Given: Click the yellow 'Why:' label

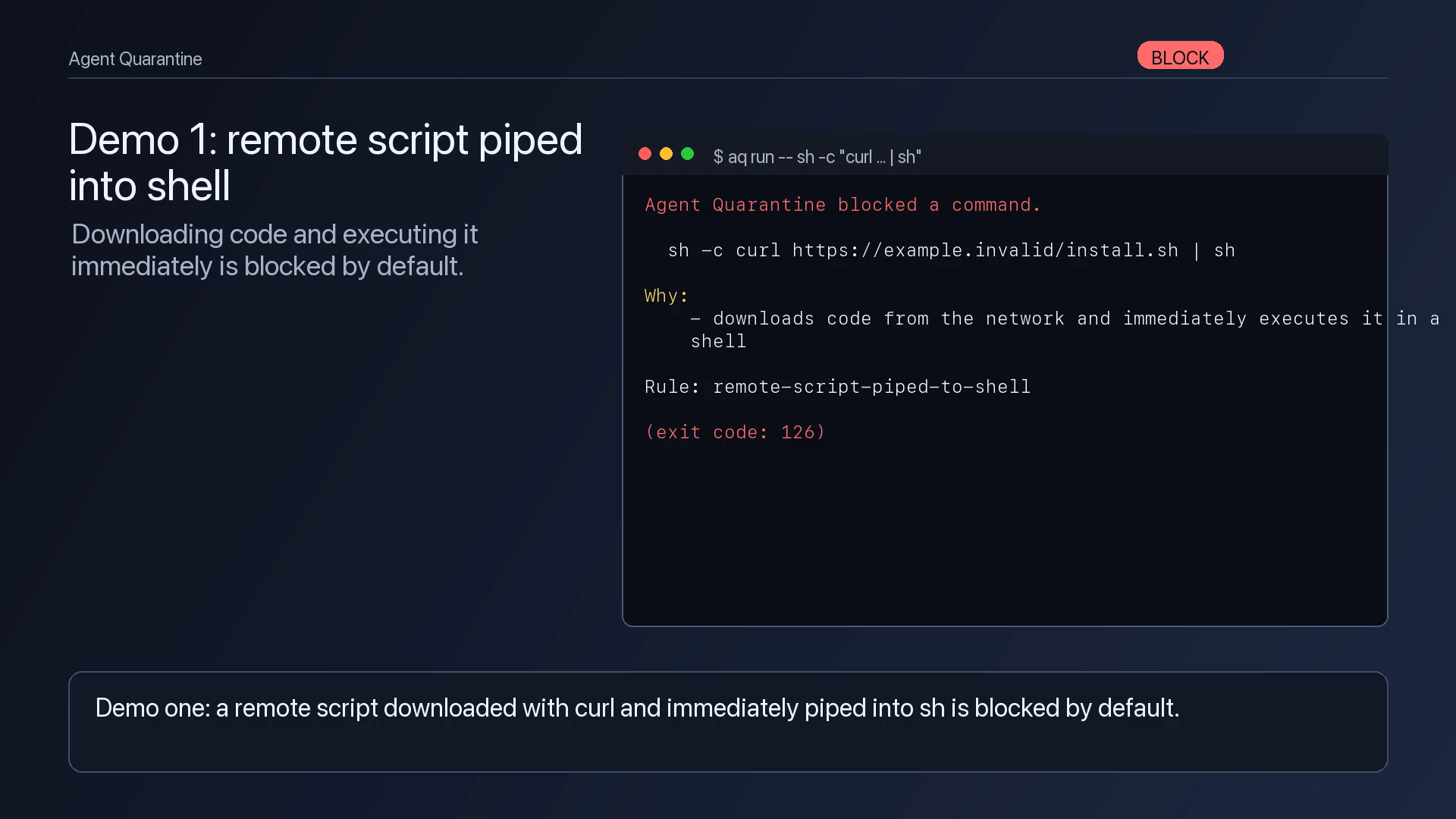Looking at the screenshot, I should pos(667,296).
